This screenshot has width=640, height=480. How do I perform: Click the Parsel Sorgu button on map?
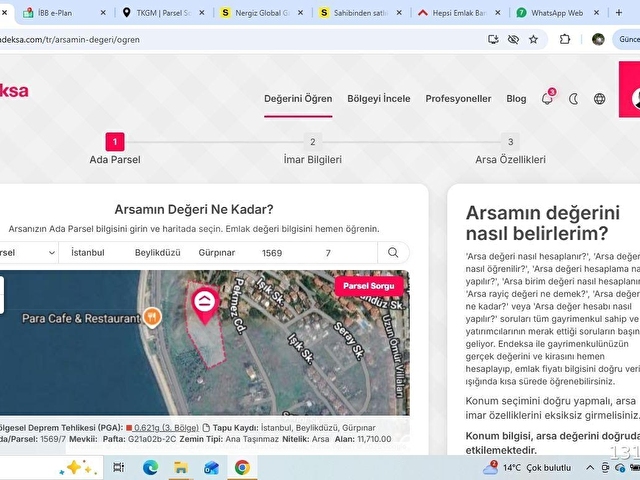pos(369,286)
